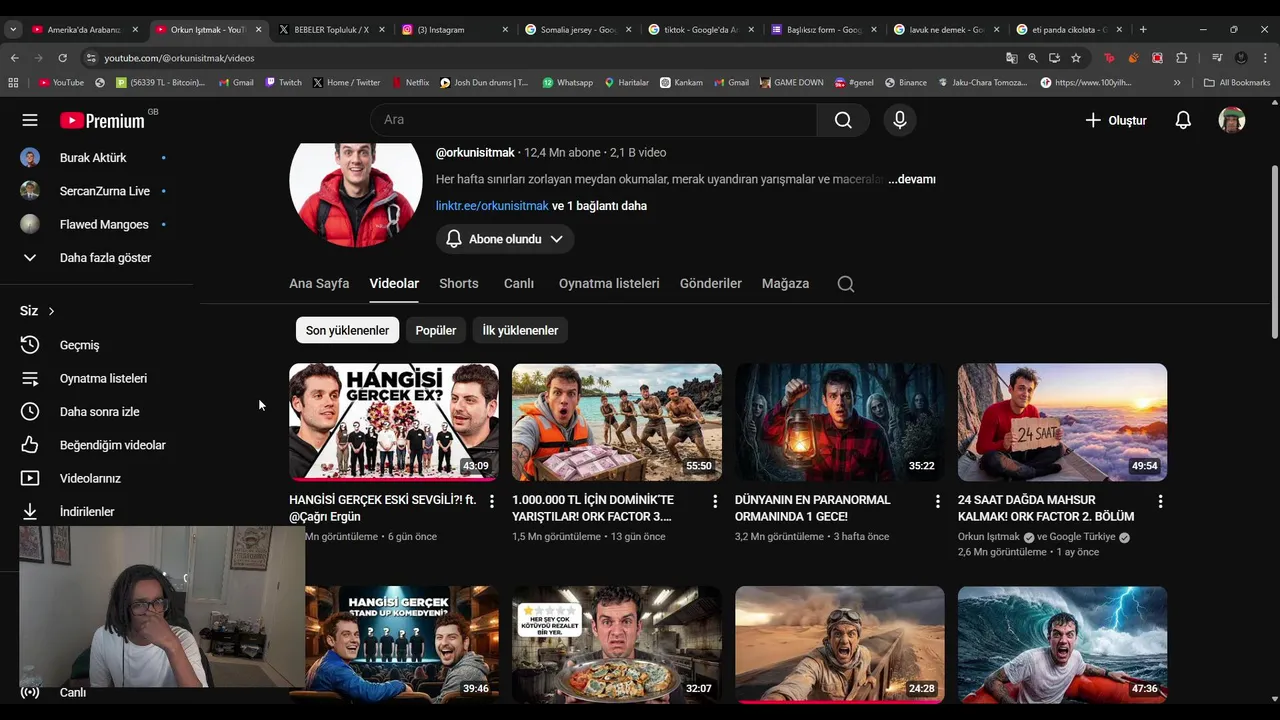Click the channel search magnifier icon
The height and width of the screenshot is (720, 1280).
click(x=846, y=284)
